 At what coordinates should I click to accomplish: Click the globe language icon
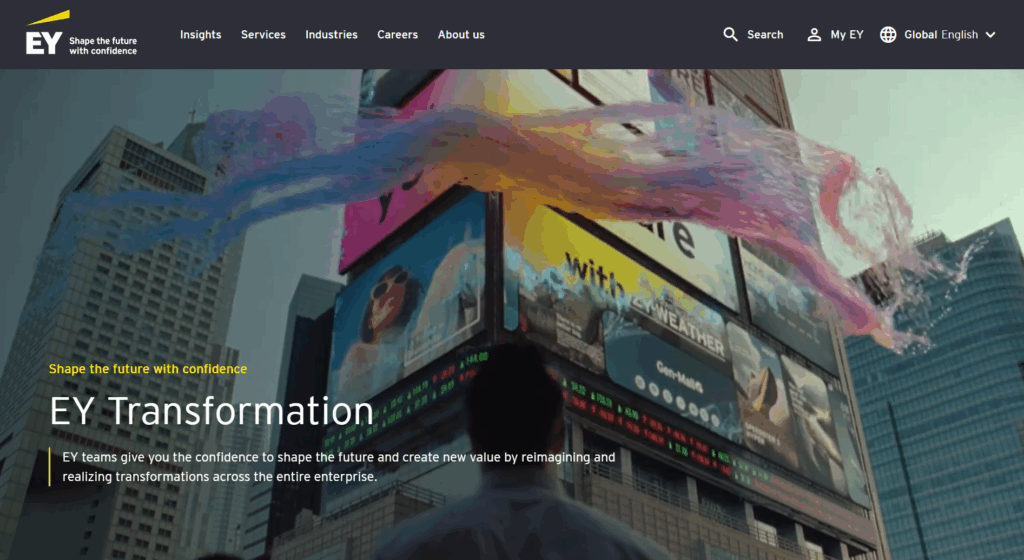point(888,35)
